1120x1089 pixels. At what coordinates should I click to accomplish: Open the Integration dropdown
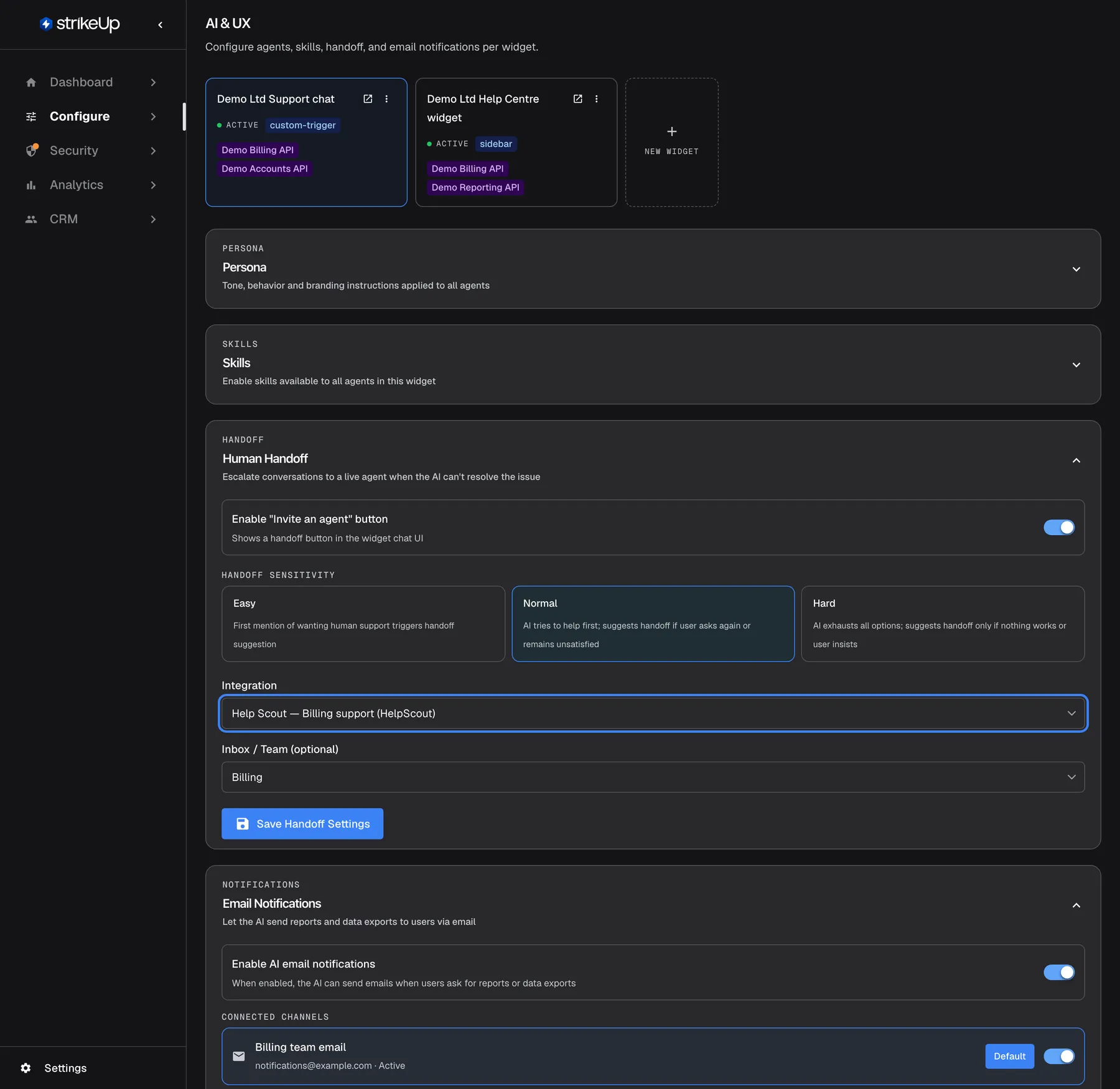pyautogui.click(x=653, y=713)
